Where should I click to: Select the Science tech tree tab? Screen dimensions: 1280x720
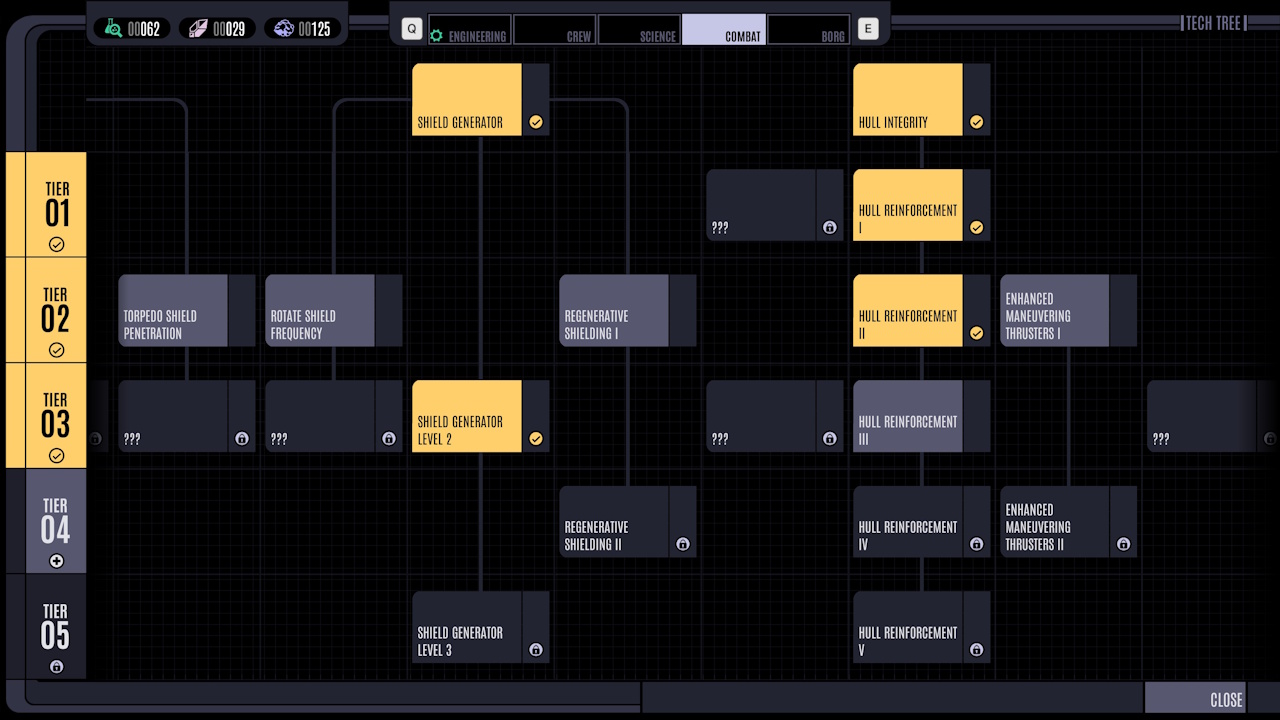point(639,34)
